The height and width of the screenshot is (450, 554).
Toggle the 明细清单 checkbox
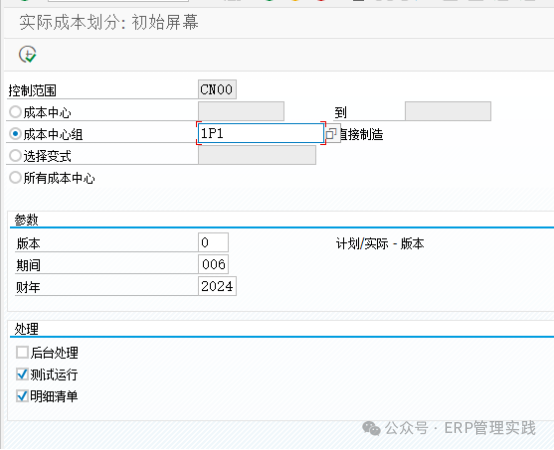coord(22,396)
